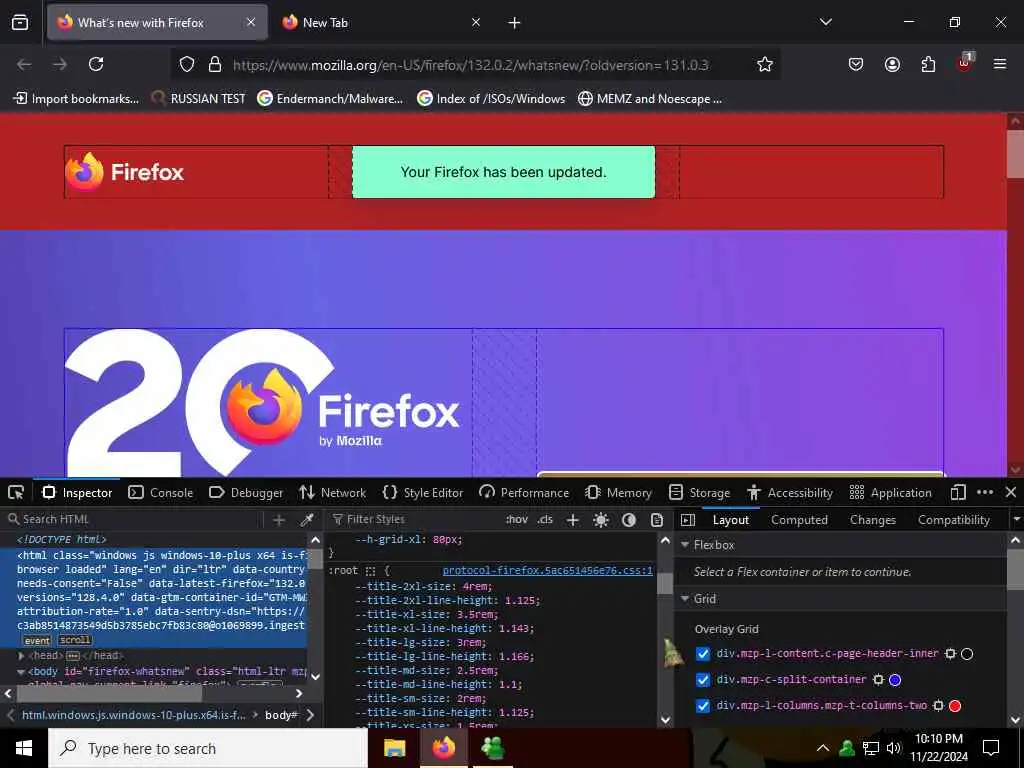Click the Filter Styles field
This screenshot has width=1024, height=768.
pos(415,520)
